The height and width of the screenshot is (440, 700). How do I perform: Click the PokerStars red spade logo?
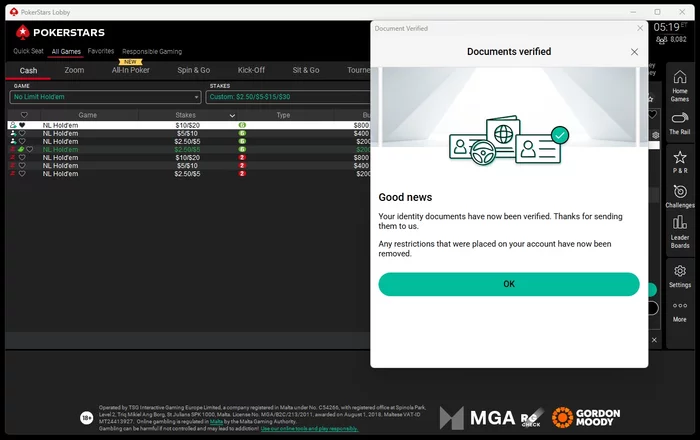pos(22,32)
